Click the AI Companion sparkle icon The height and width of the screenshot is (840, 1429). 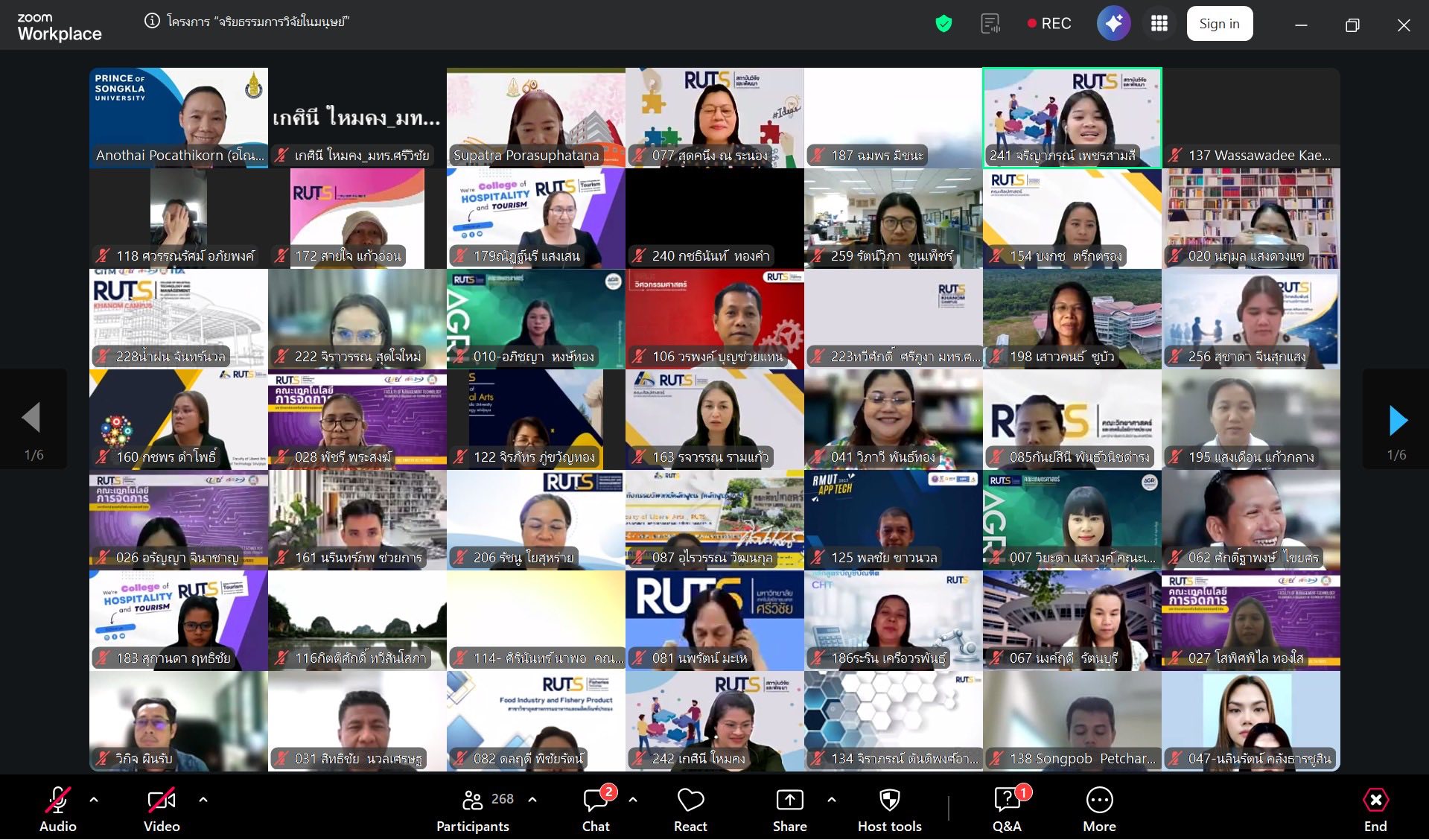pyautogui.click(x=1113, y=24)
